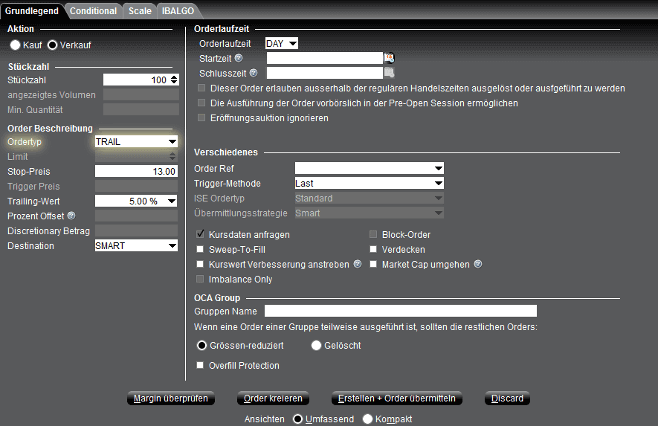Open the Trigger-Methode dropdown
The width and height of the screenshot is (658, 426).
369,183
